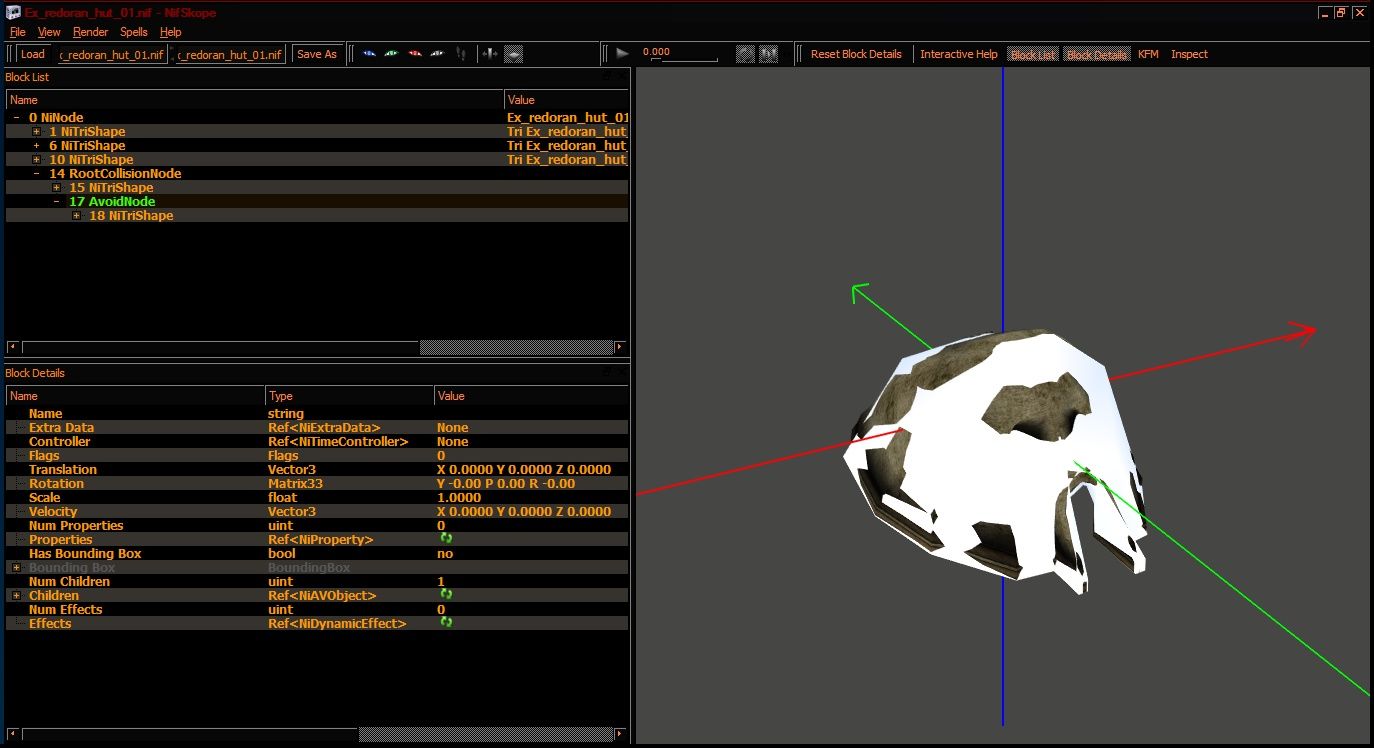Collapse the 17 AvoidNode
The width and height of the screenshot is (1374, 748).
click(56, 202)
